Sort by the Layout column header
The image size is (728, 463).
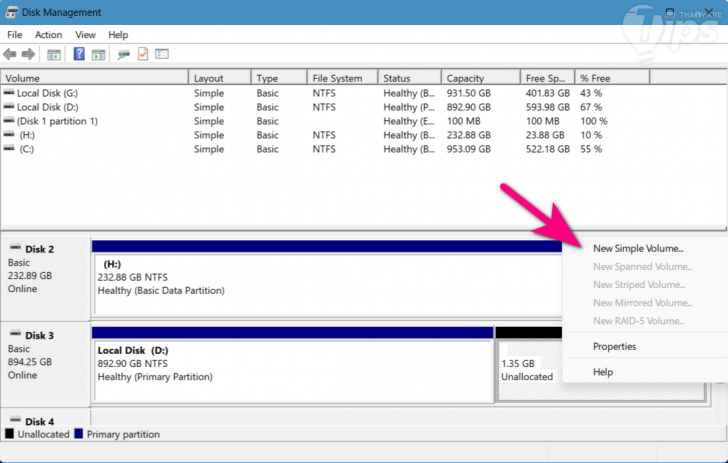pos(220,78)
